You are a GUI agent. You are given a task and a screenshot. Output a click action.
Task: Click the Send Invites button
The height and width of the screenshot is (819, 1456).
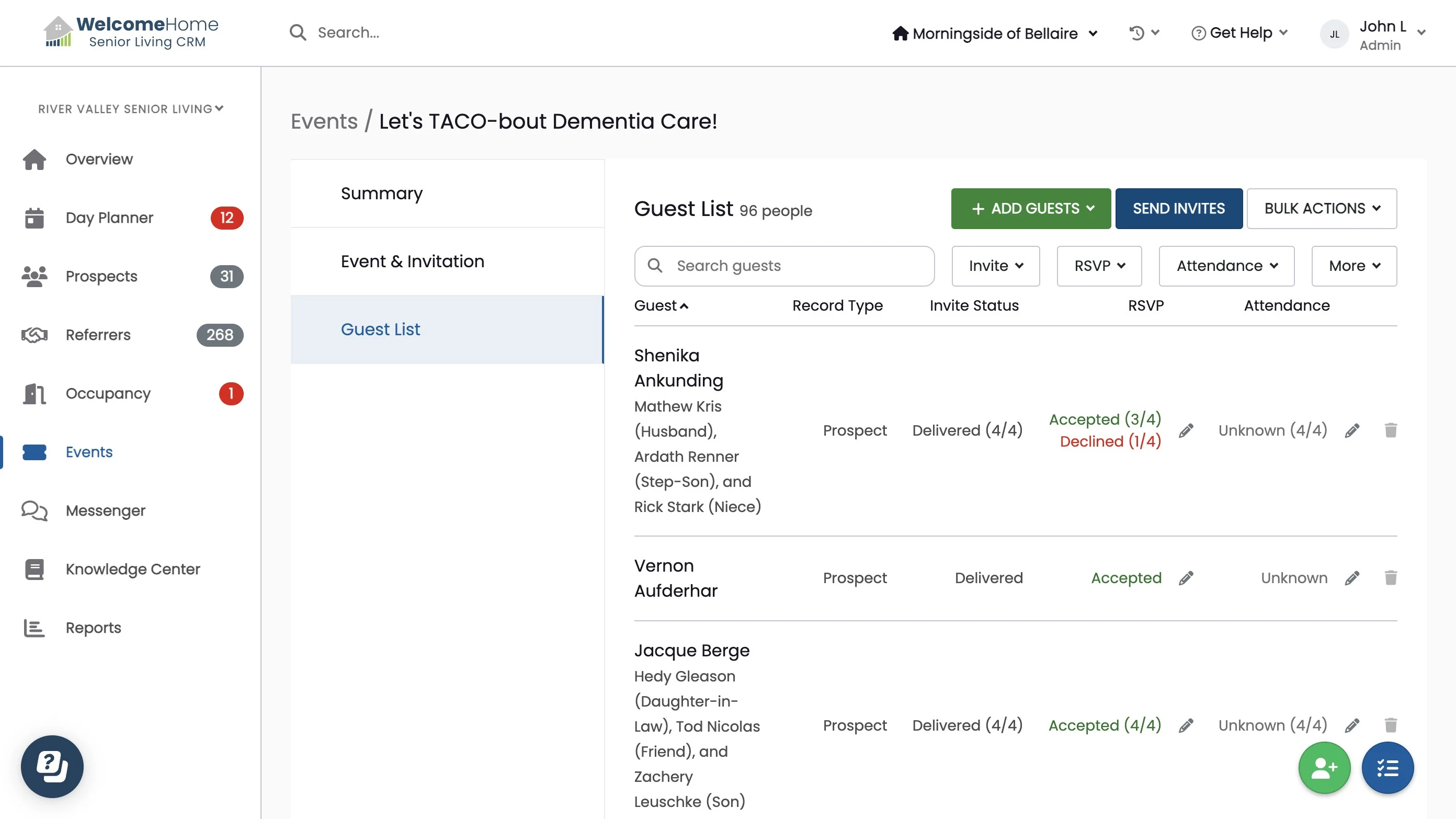pos(1178,209)
